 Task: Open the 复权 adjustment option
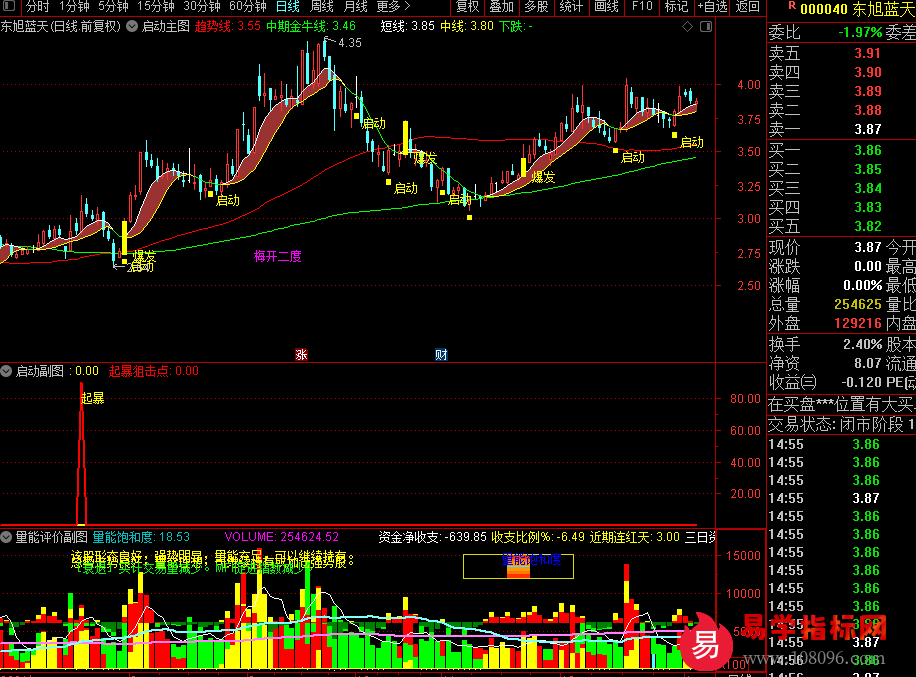(x=467, y=7)
